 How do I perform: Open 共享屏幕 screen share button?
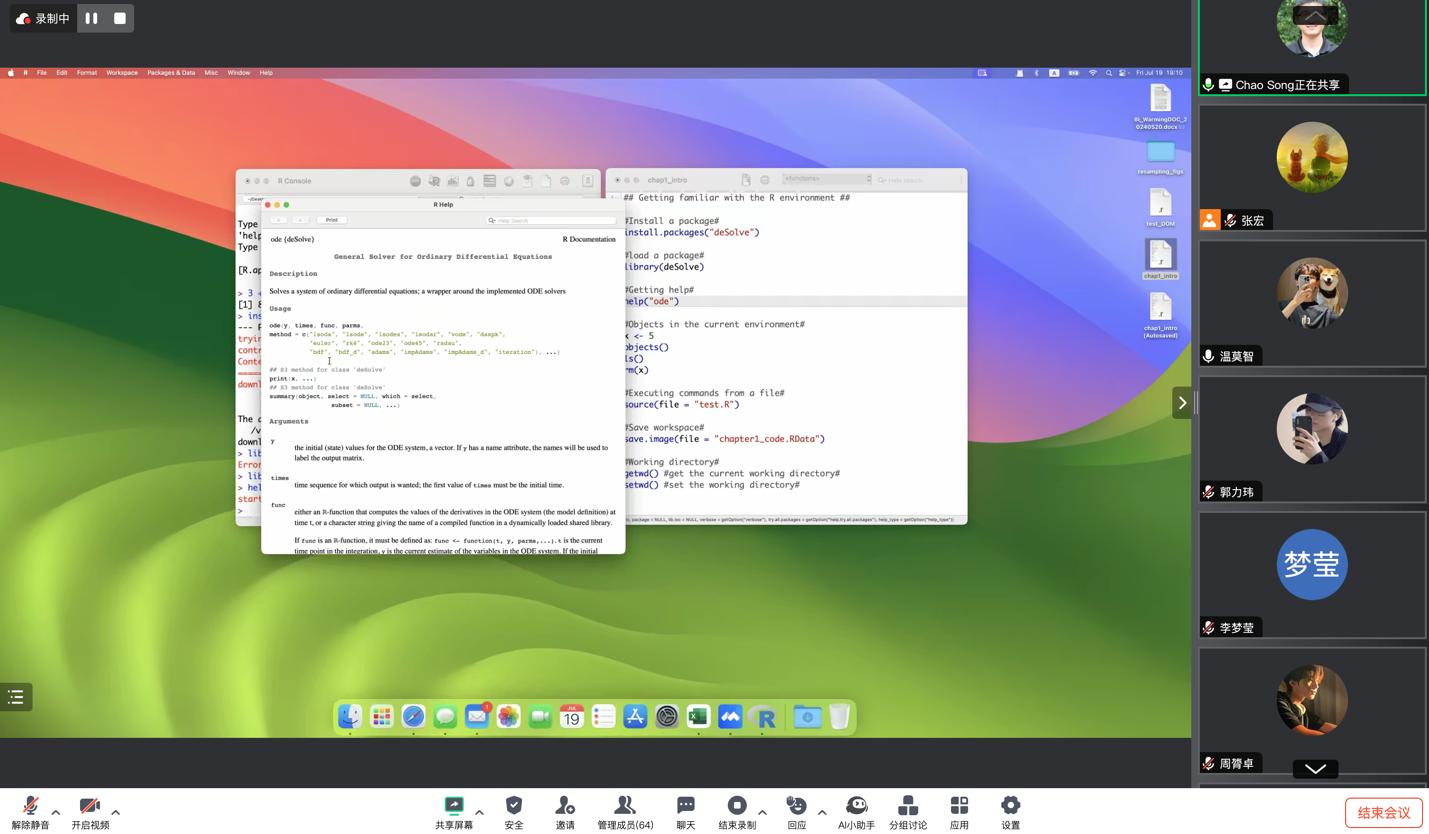[454, 813]
